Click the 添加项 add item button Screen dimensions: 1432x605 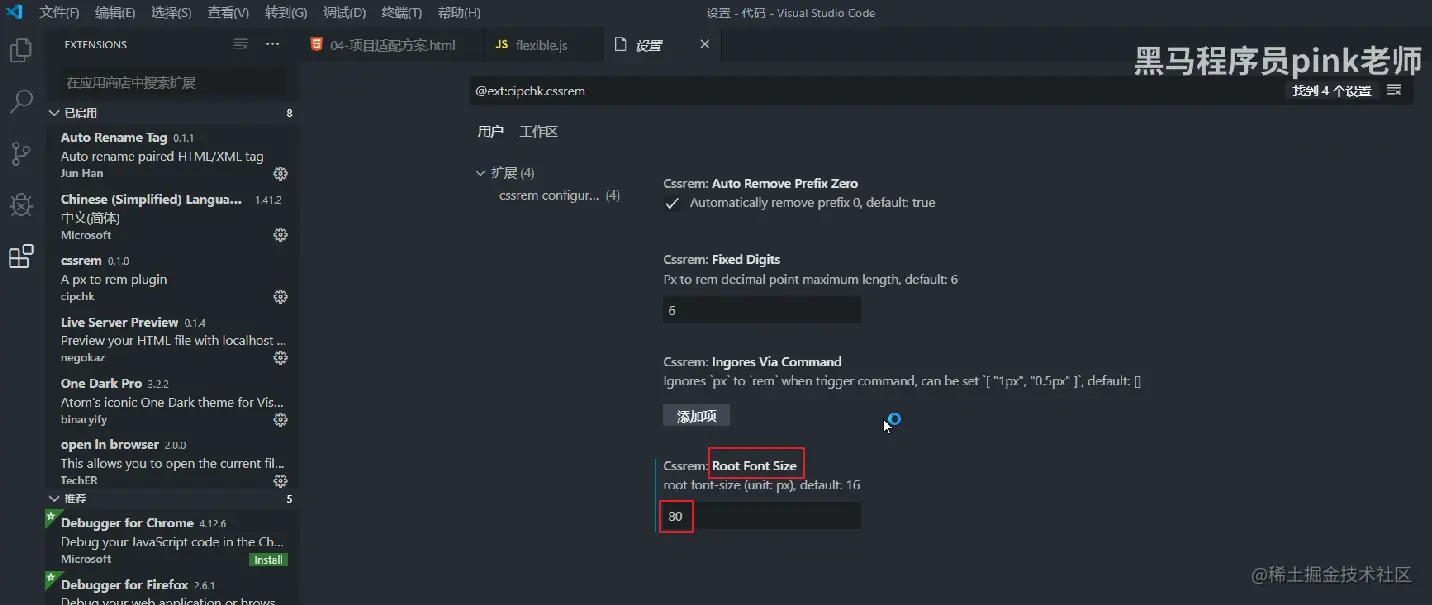click(696, 416)
